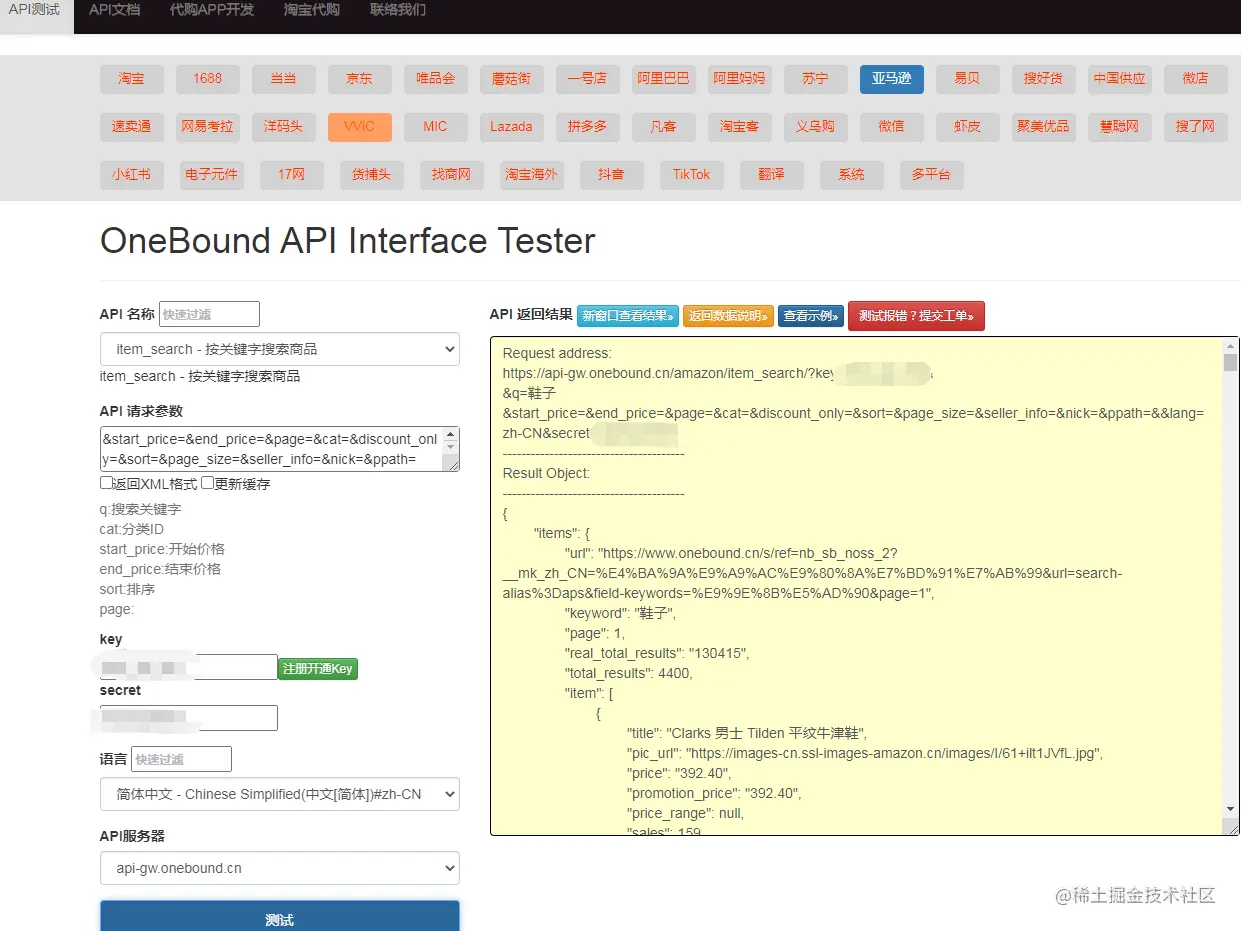Choose the 抖音 platform
The image size is (1241, 931).
pos(612,175)
